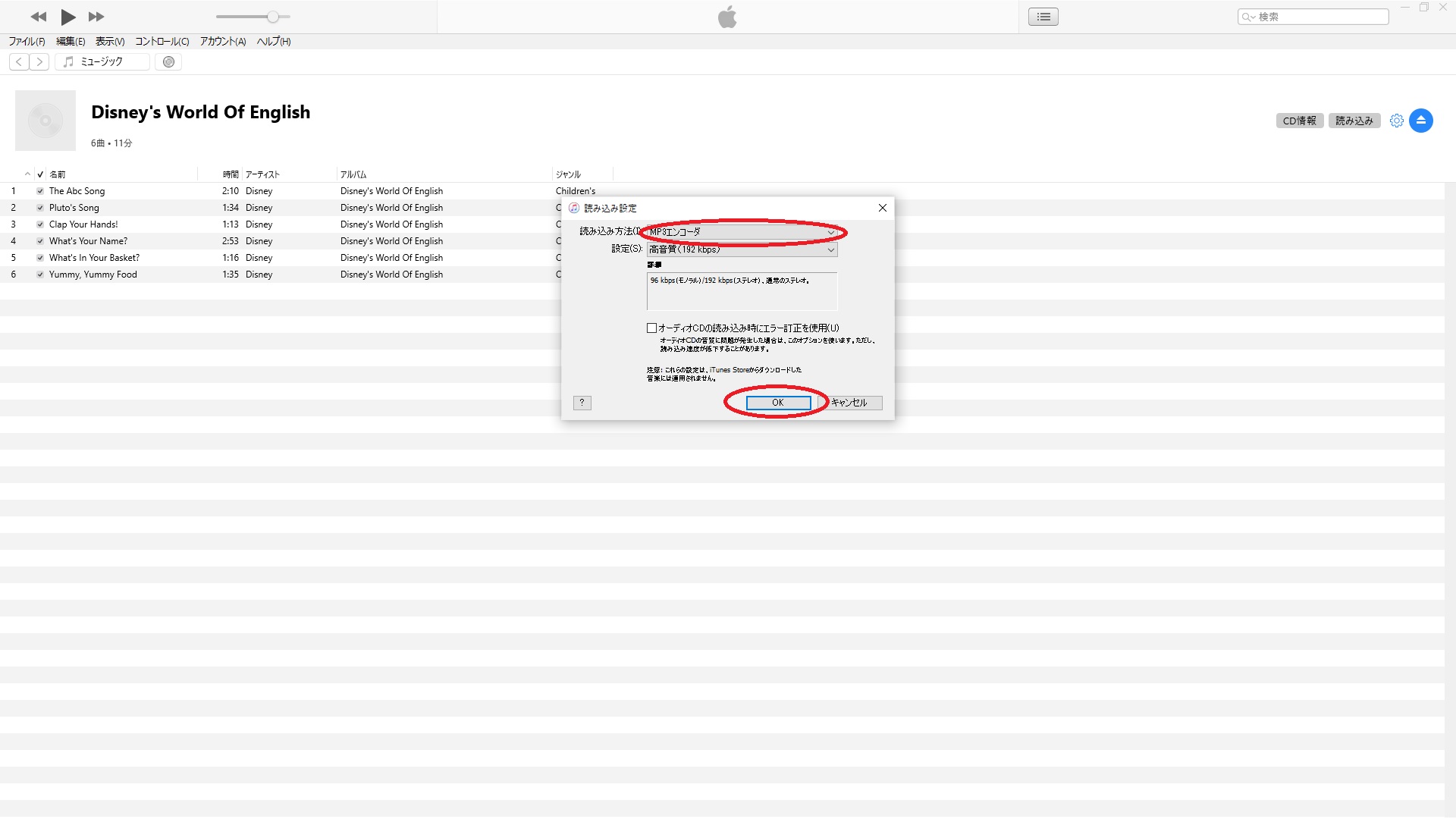
Task: Sort by ジャンル column header
Action: tap(582, 174)
